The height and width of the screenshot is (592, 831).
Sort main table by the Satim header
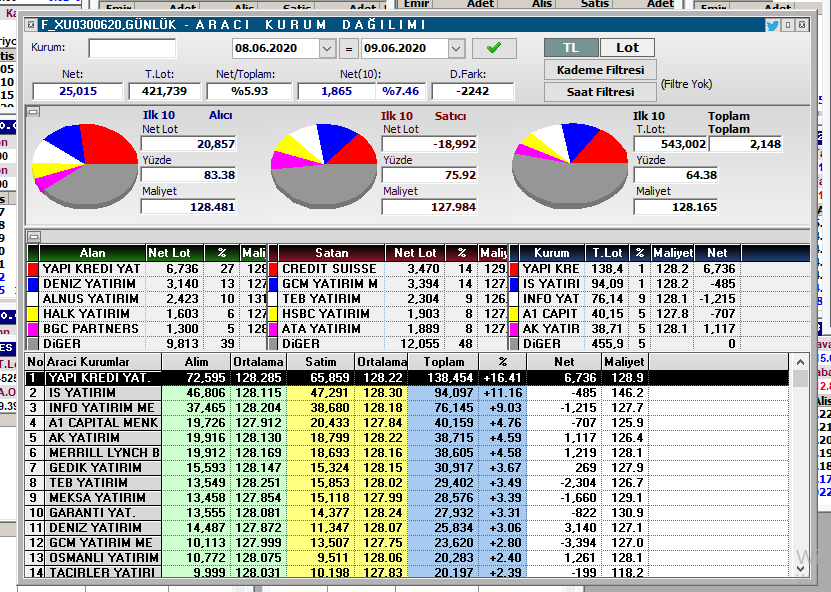point(321,362)
